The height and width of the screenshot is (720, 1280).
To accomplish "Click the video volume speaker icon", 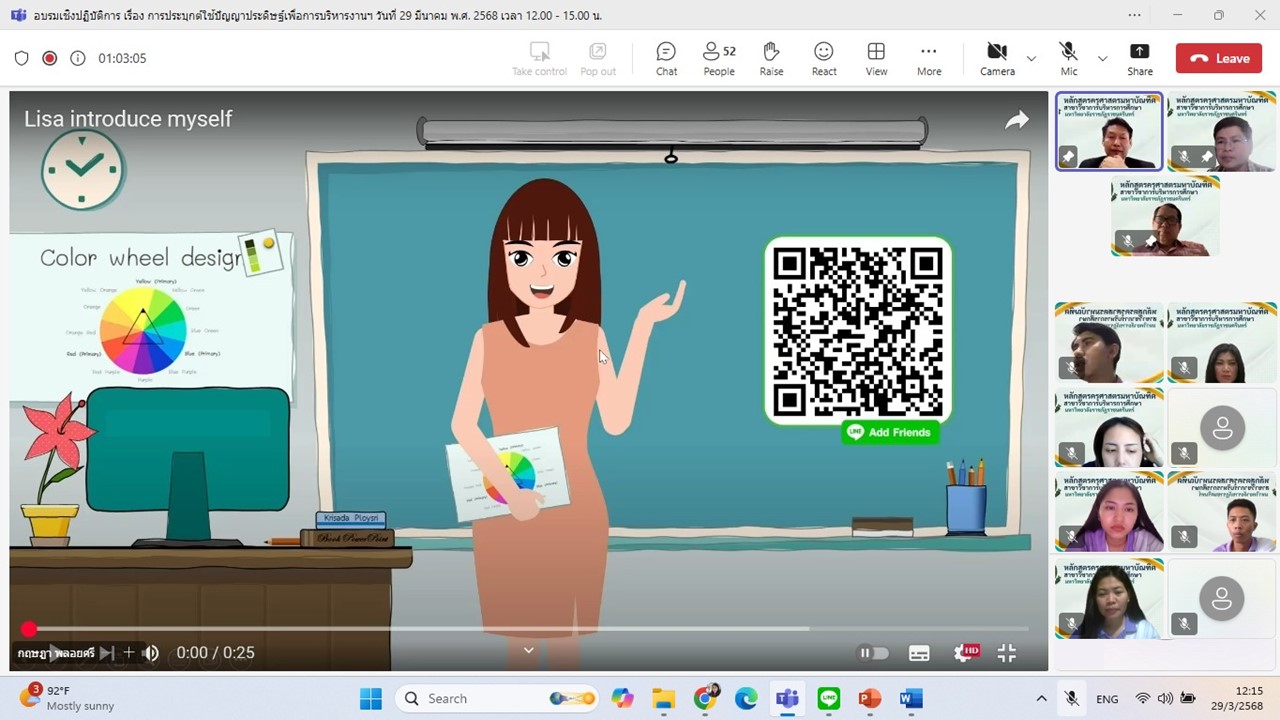I will [x=151, y=653].
